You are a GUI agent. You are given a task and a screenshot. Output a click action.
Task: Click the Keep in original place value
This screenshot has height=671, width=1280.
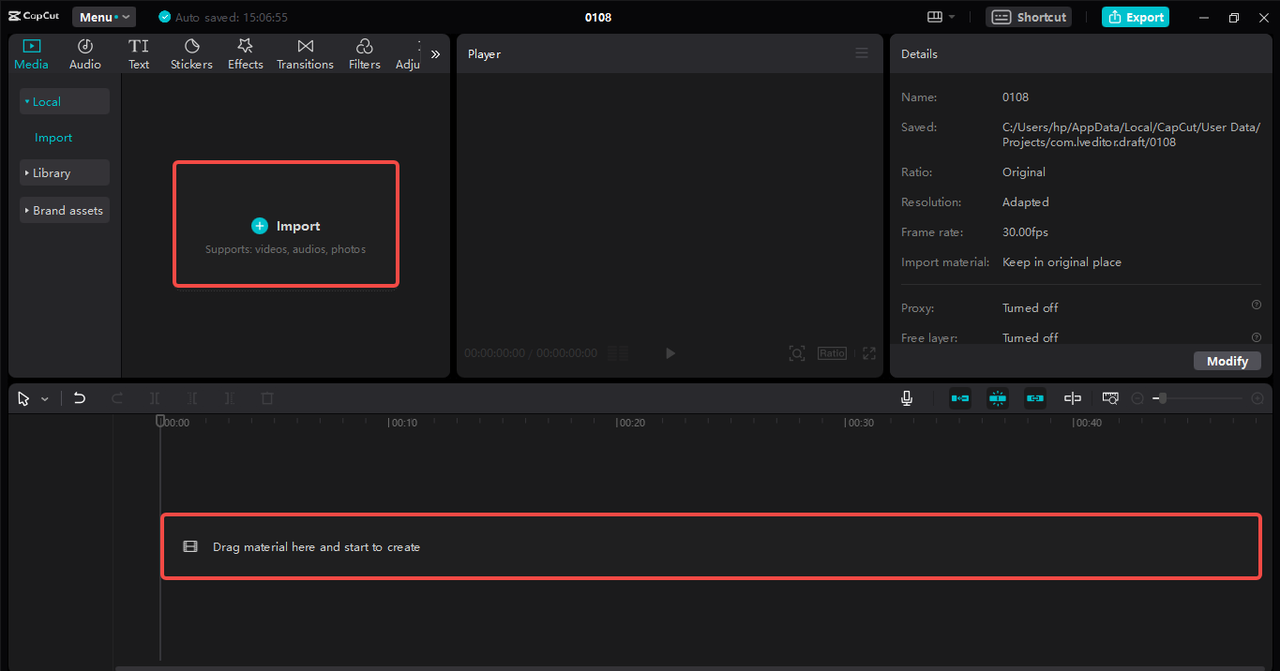(x=1062, y=262)
